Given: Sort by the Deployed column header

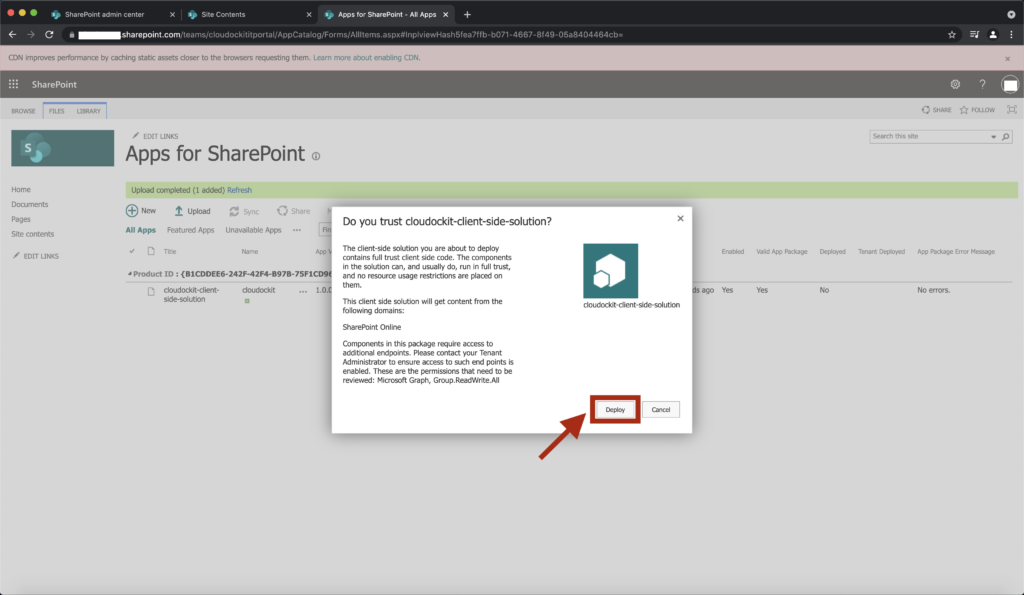Looking at the screenshot, I should pos(833,251).
